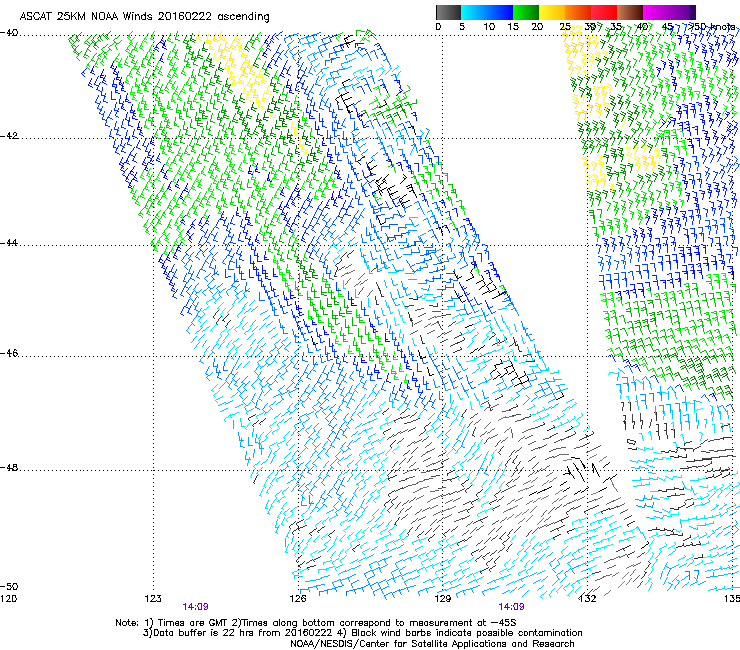Click the legend tick label 45

coord(667,27)
